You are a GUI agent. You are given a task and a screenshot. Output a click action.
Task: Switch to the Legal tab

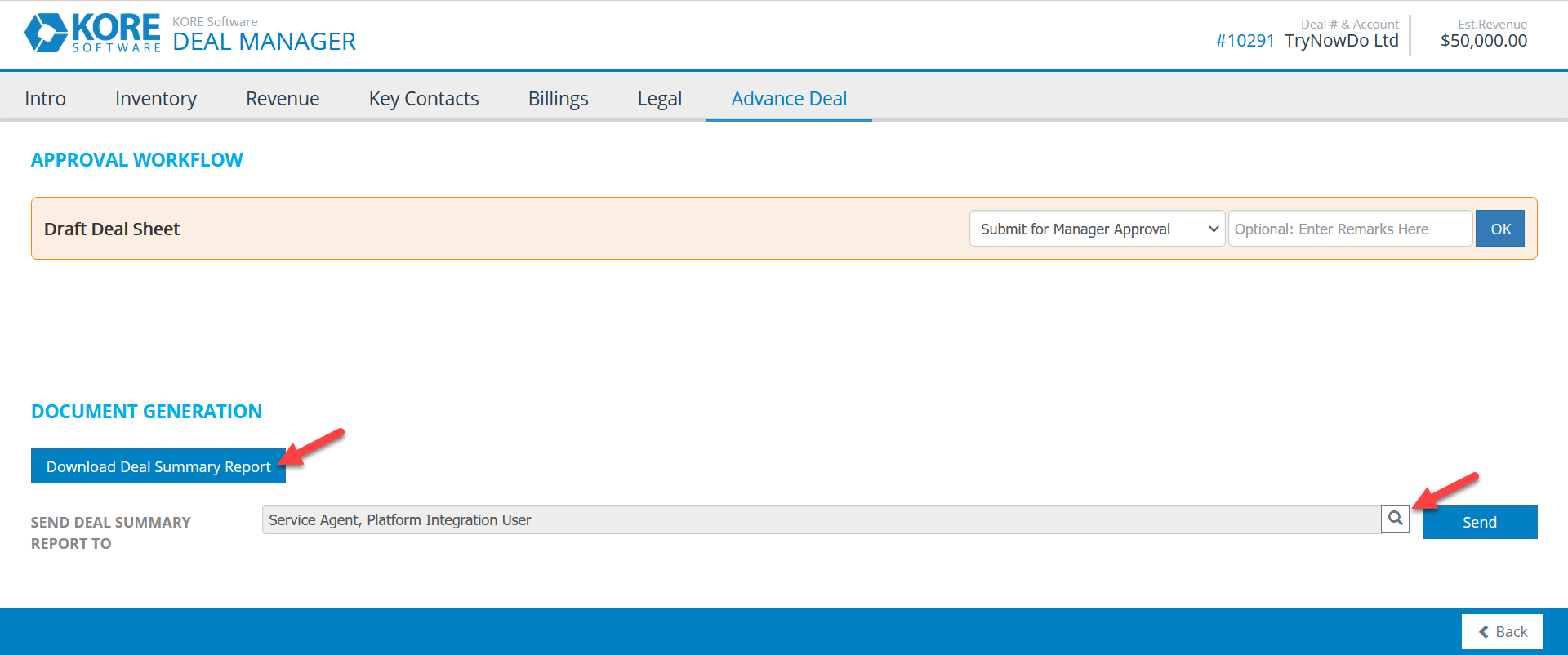660,99
